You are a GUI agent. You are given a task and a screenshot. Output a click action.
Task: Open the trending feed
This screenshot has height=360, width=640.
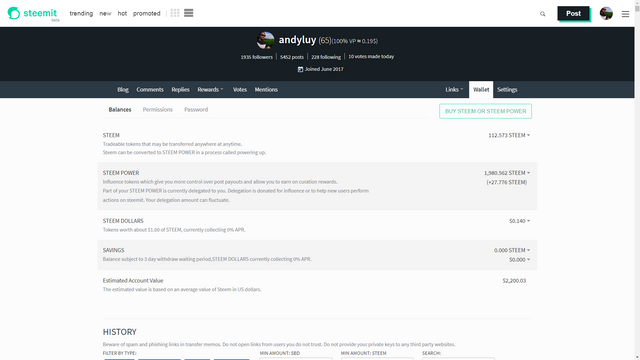point(81,13)
